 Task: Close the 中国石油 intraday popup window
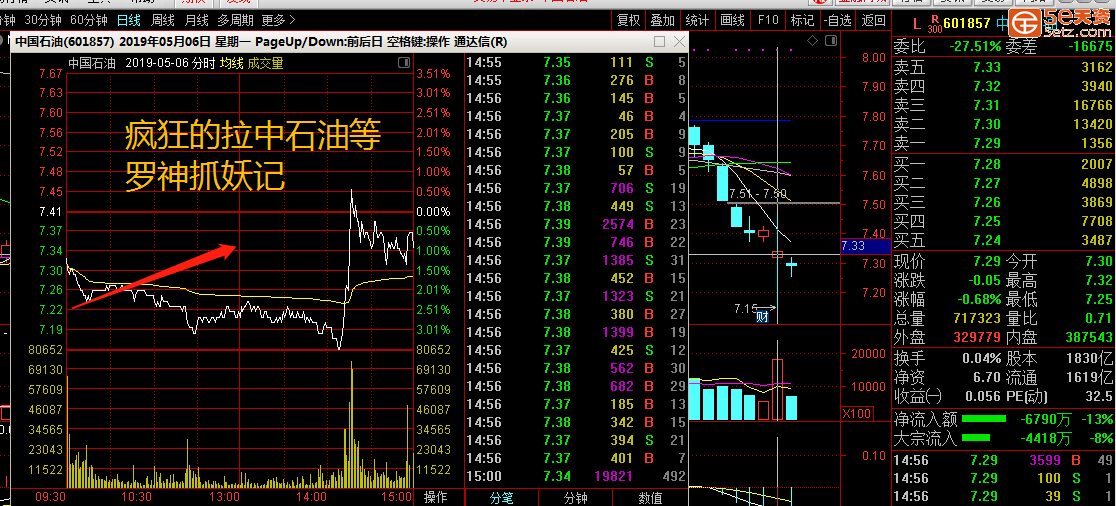pos(679,41)
